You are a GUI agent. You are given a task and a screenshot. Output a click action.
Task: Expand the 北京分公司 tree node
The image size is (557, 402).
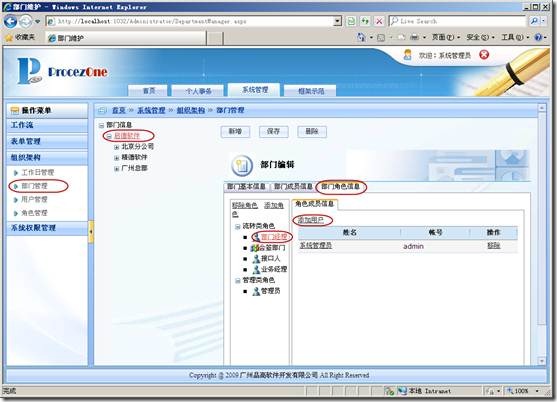[116, 147]
